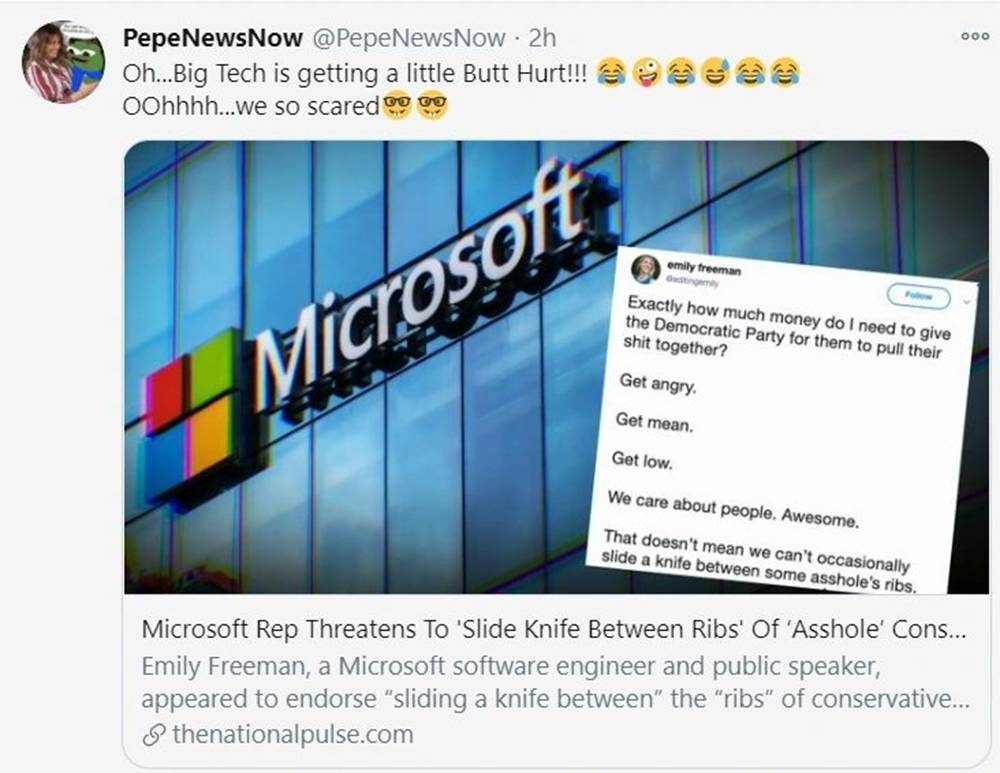Click the article description starting 'Emily Freeman'
This screenshot has width=1000, height=773.
click(555, 682)
